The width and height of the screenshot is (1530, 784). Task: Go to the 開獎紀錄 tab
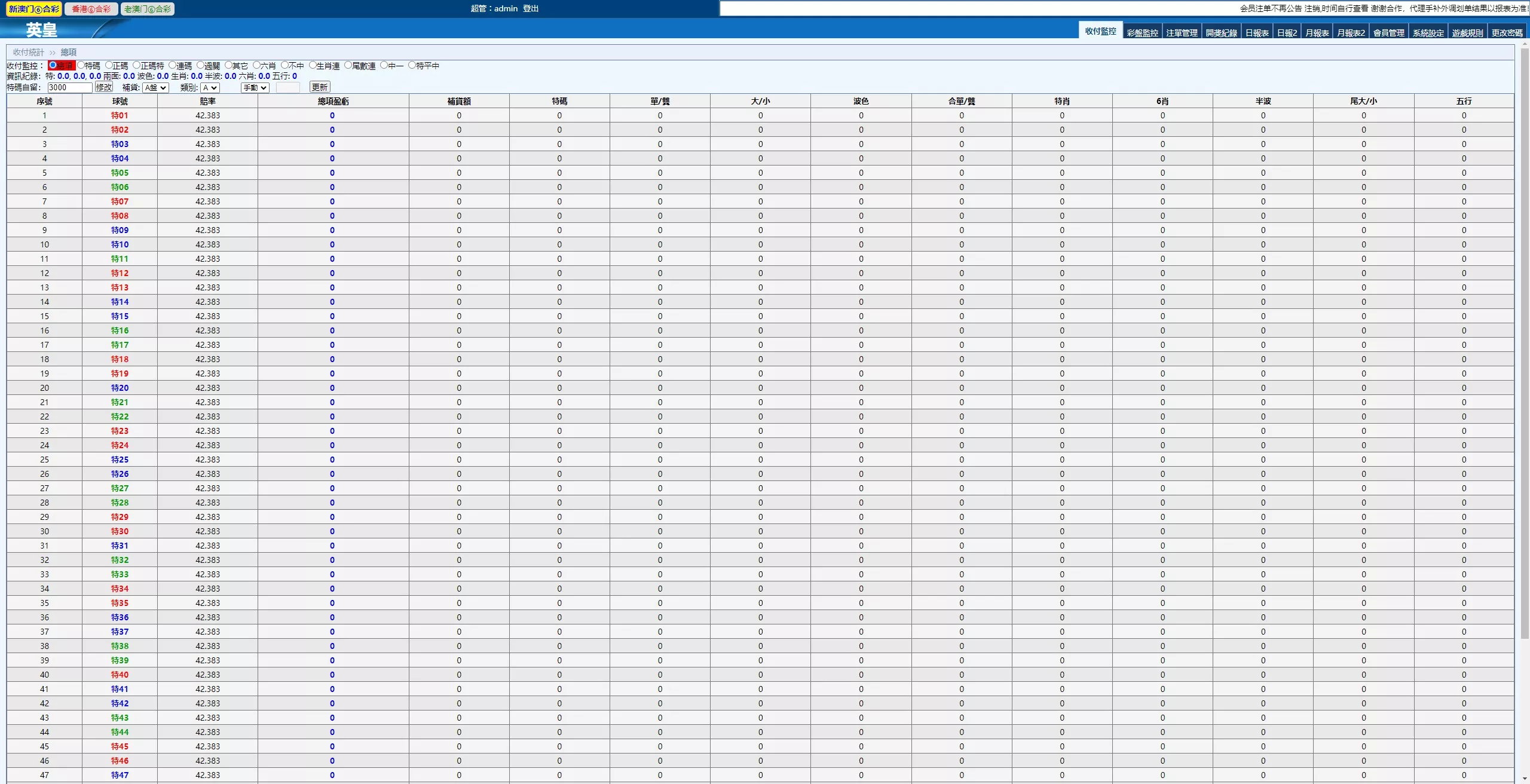(1221, 33)
